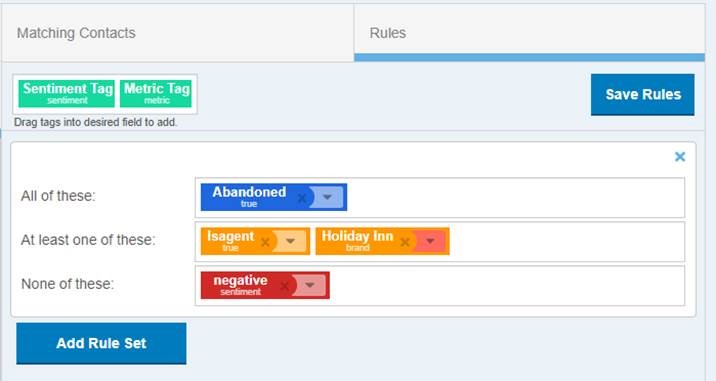This screenshot has width=716, height=381.
Task: Click the Save Rules button
Action: point(642,95)
